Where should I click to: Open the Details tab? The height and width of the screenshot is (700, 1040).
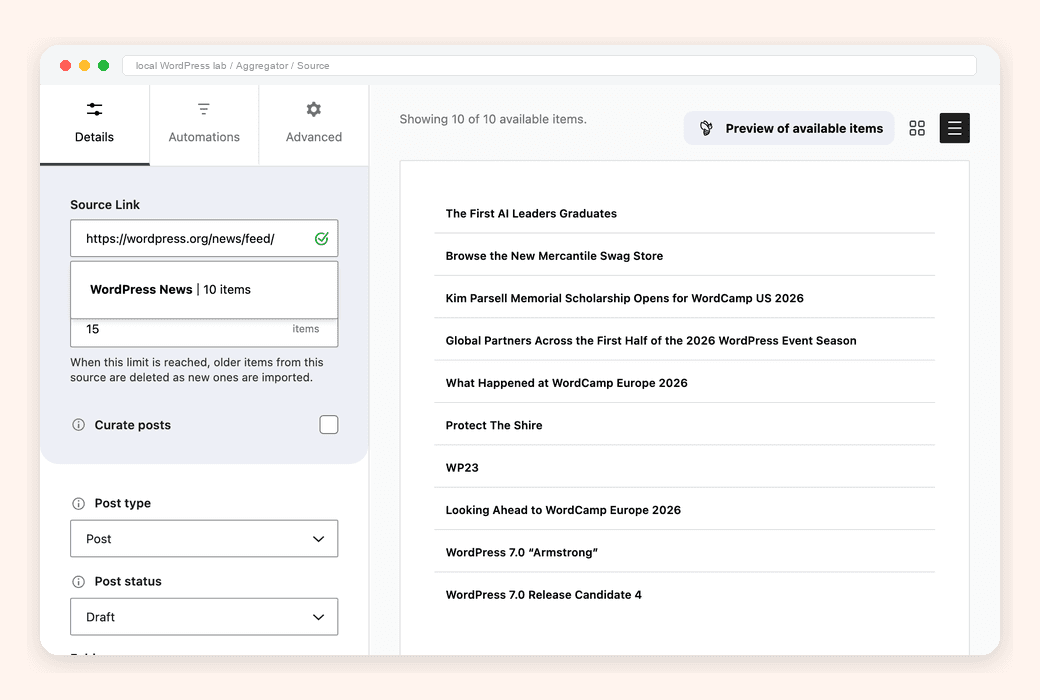click(x=94, y=125)
